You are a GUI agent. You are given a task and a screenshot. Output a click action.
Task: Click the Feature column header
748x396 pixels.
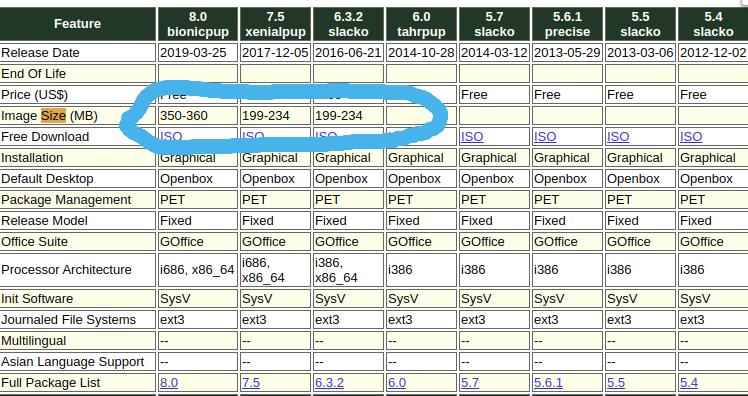tap(77, 24)
